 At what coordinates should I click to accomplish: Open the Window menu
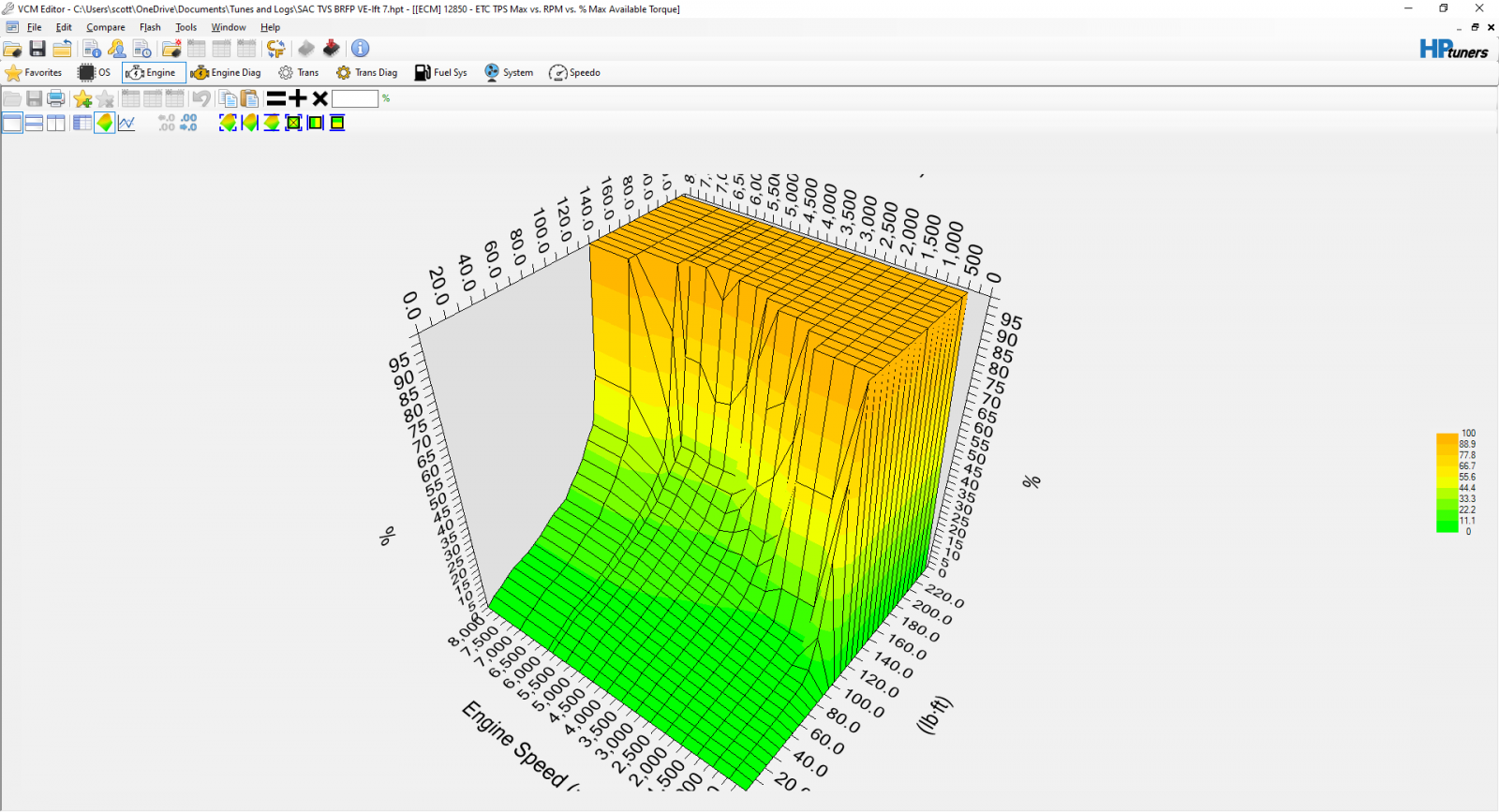pos(229,27)
